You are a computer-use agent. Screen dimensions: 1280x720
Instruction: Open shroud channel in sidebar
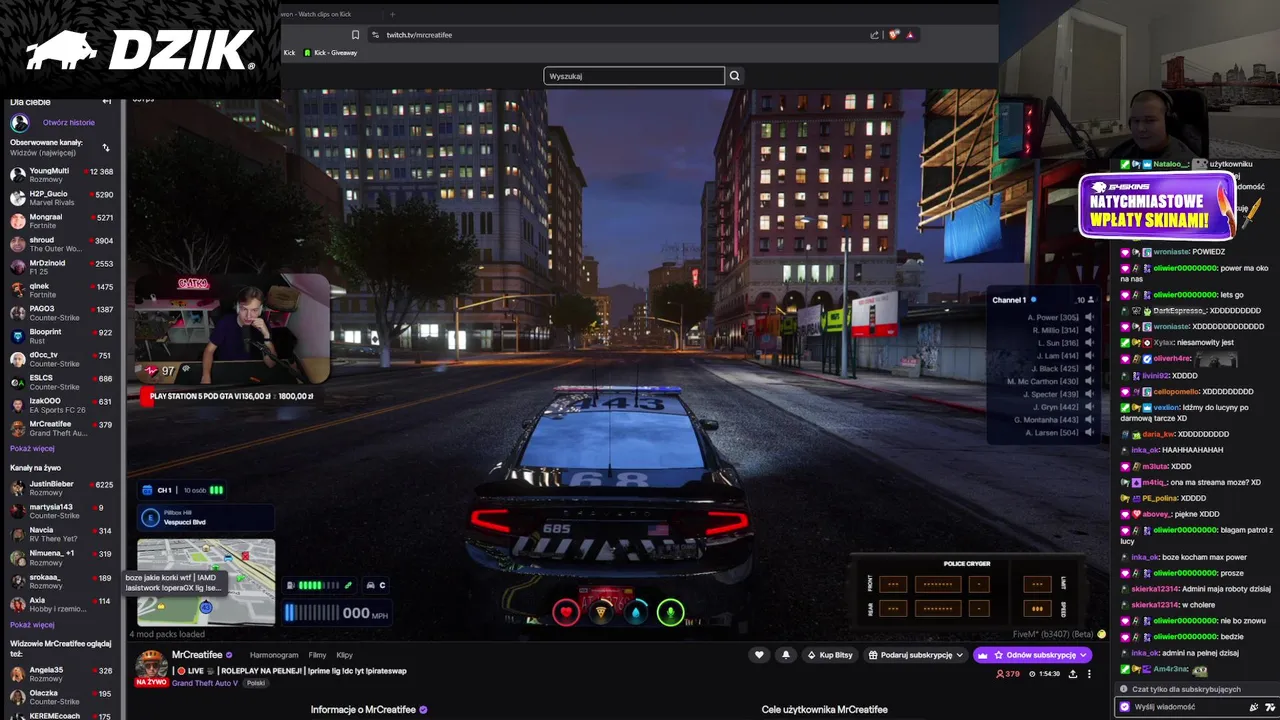click(x=62, y=244)
